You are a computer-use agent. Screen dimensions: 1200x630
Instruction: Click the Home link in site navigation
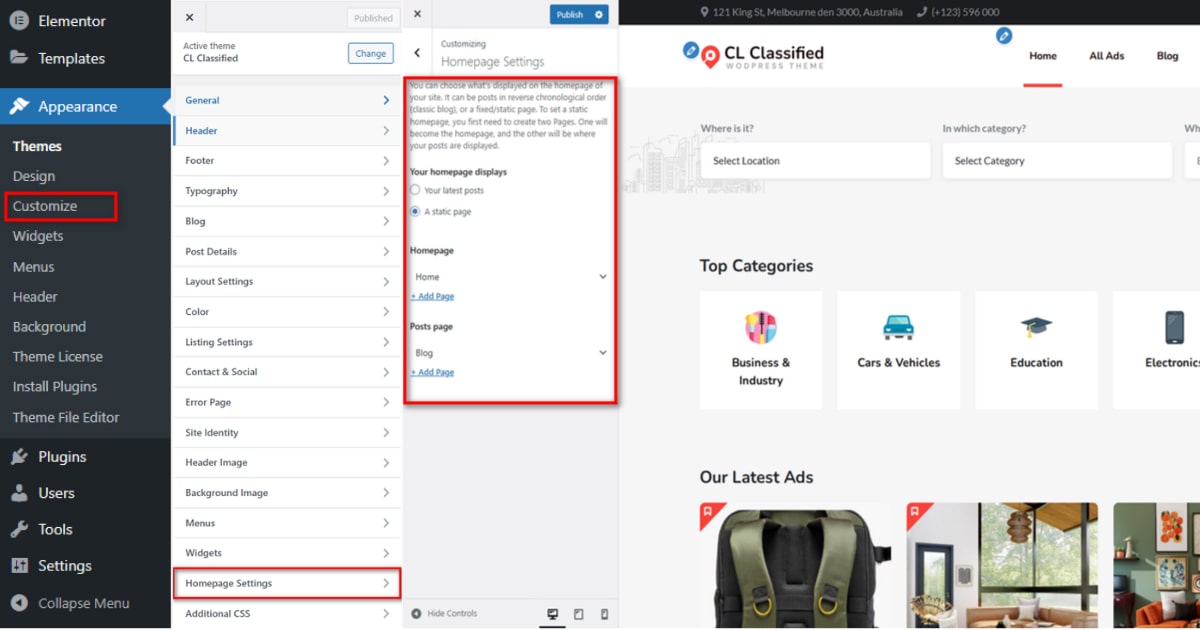point(1043,56)
